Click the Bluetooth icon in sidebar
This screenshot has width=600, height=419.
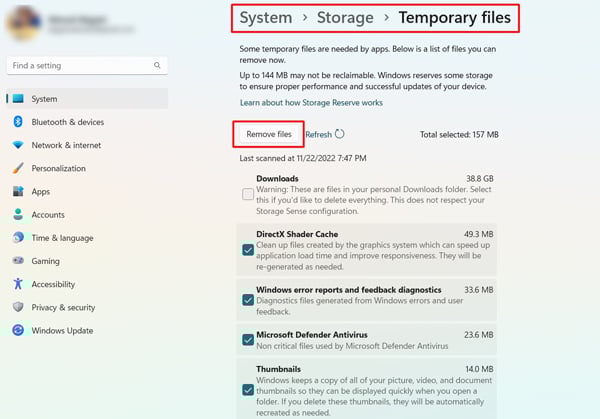click(18, 122)
